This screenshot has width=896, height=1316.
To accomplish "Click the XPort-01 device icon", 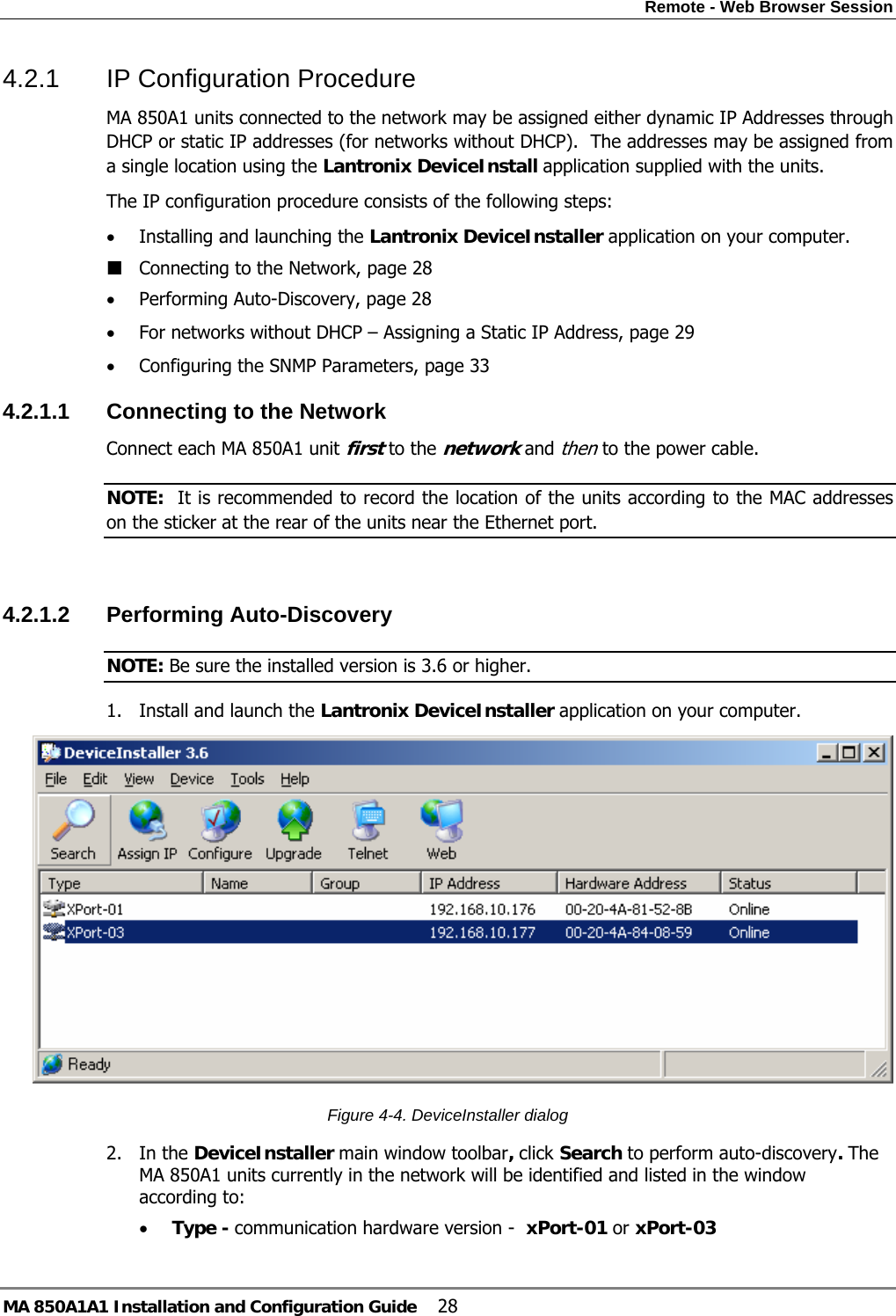I will pos(55,909).
